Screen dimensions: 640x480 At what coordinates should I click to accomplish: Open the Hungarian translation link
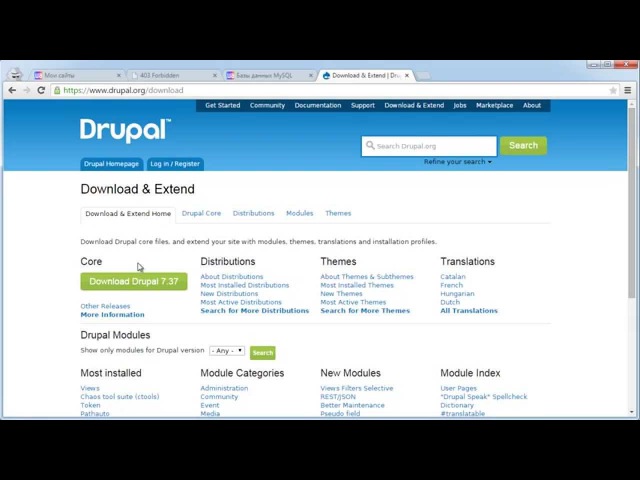click(457, 294)
